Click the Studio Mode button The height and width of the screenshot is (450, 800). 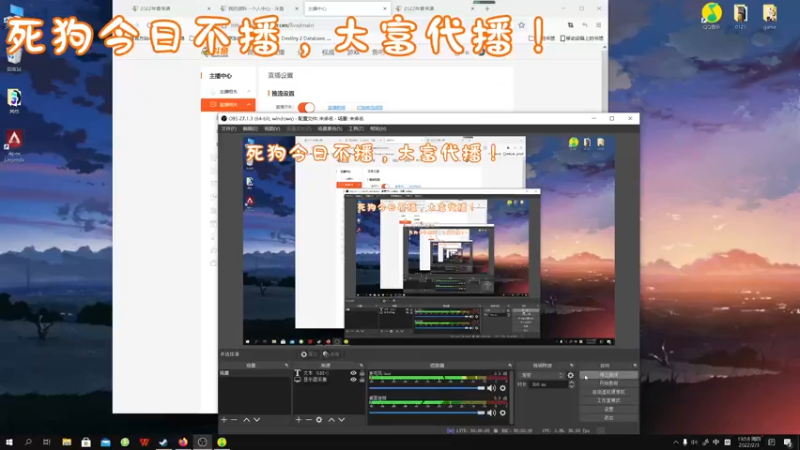(608, 401)
